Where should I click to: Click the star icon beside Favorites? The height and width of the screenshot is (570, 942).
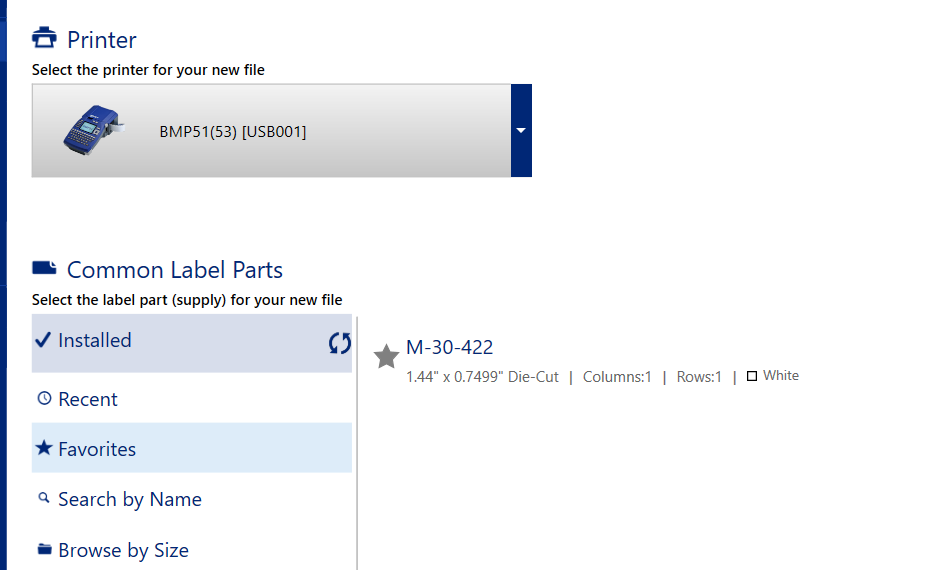point(43,448)
